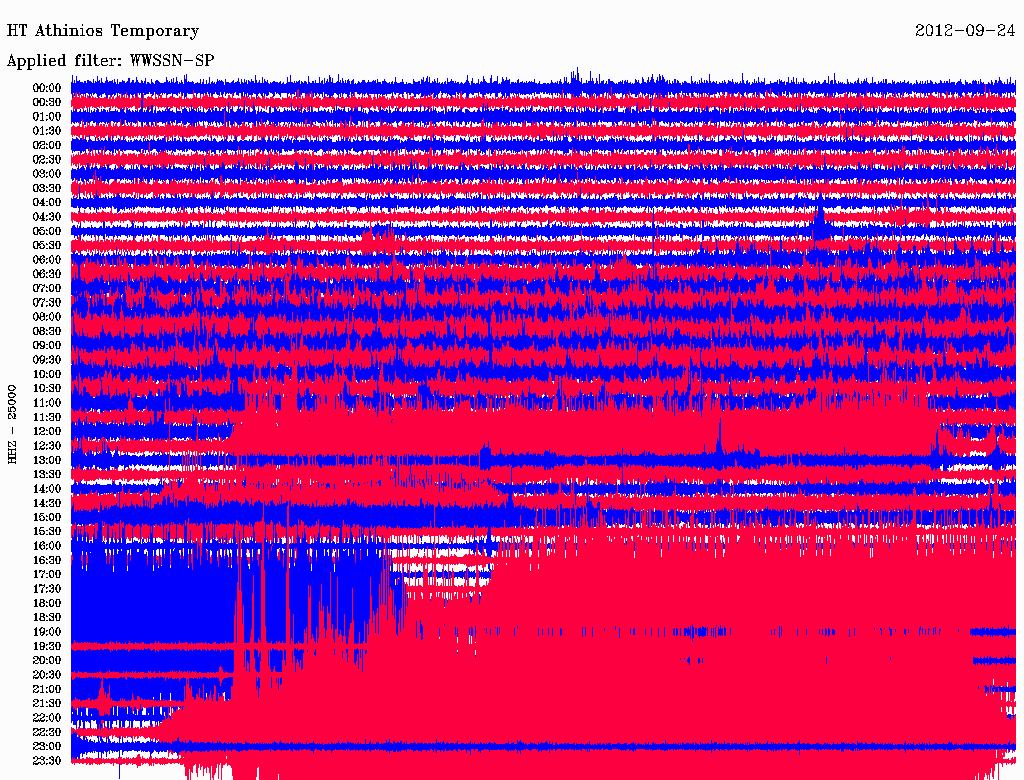This screenshot has width=1024, height=780.
Task: Click the 12:00 time label
Action: click(x=47, y=431)
